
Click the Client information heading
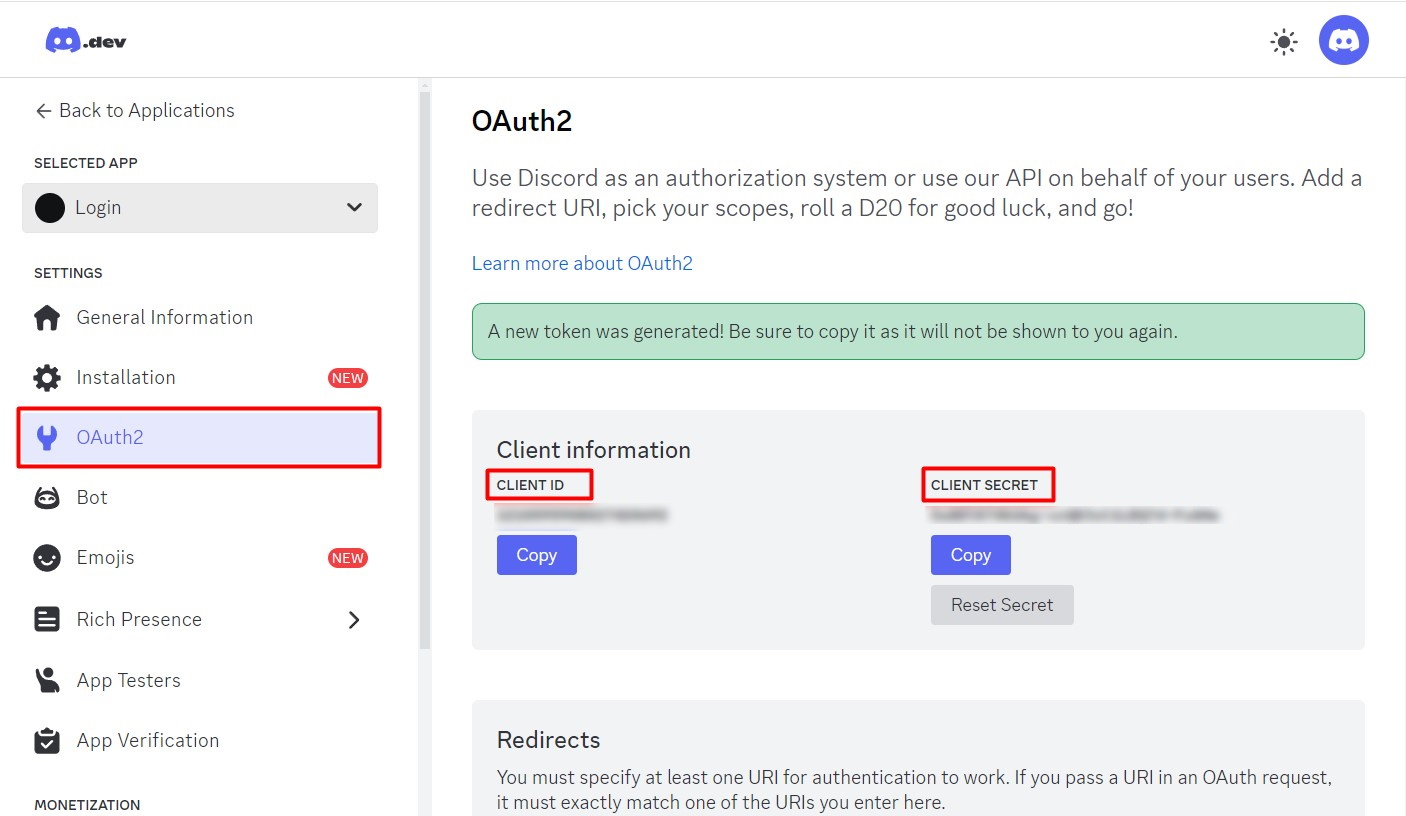pyautogui.click(x=594, y=450)
